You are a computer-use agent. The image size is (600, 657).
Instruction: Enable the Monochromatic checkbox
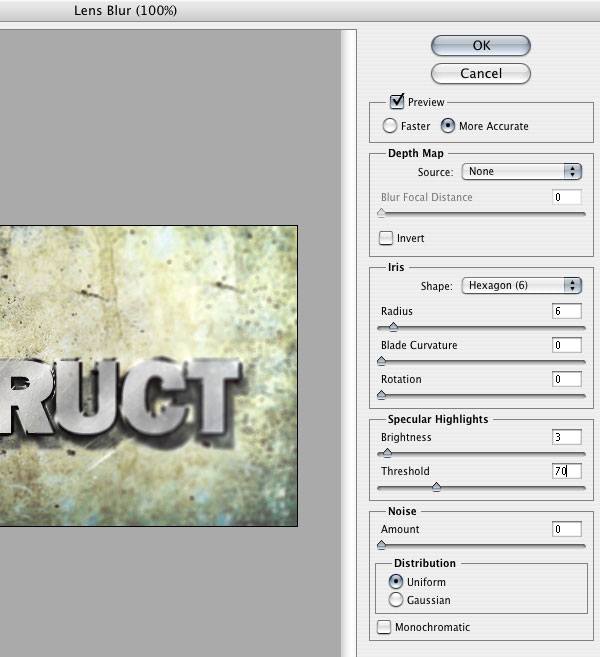385,627
